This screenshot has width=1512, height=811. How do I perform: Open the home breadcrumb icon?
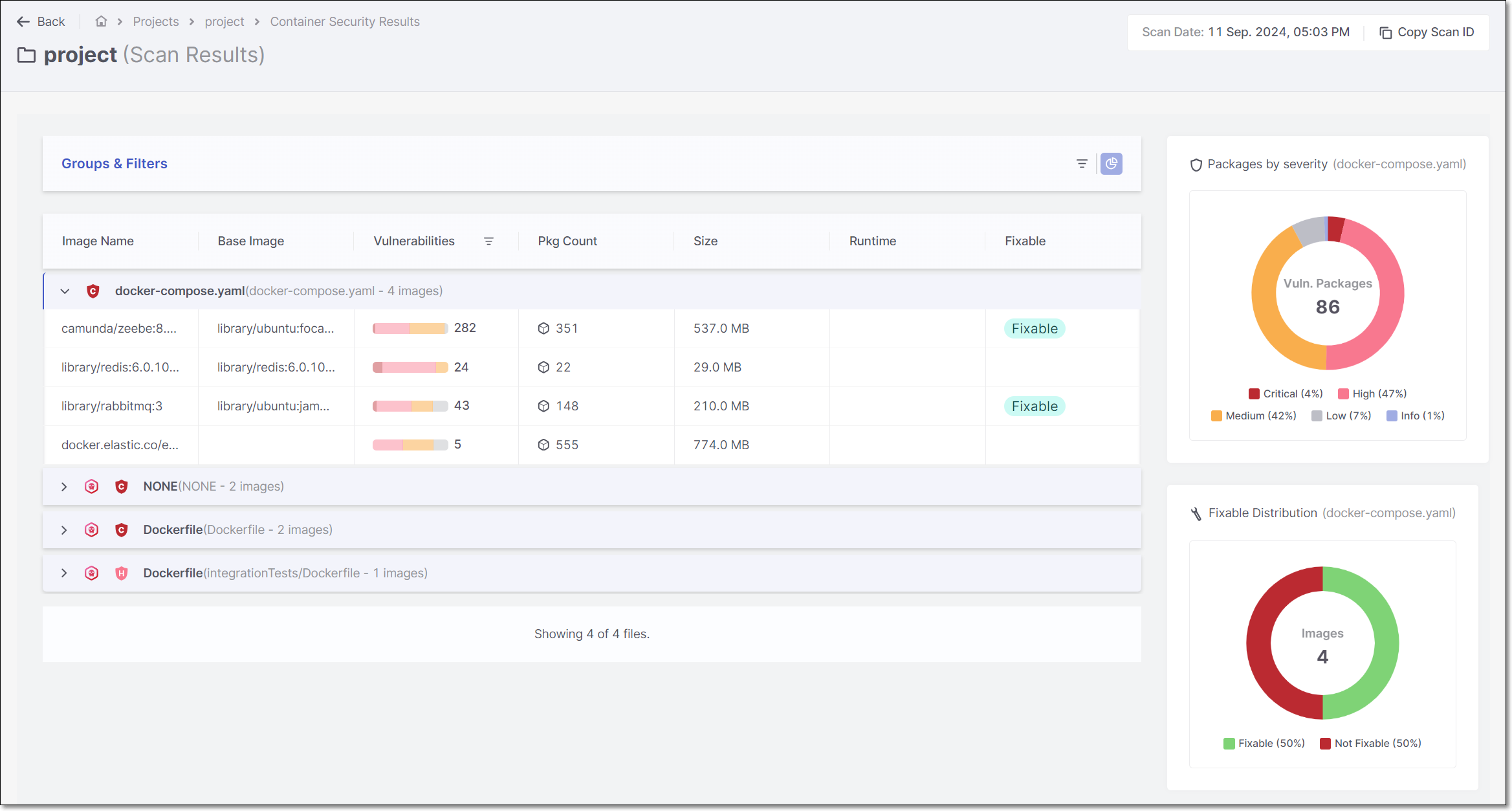pos(101,21)
